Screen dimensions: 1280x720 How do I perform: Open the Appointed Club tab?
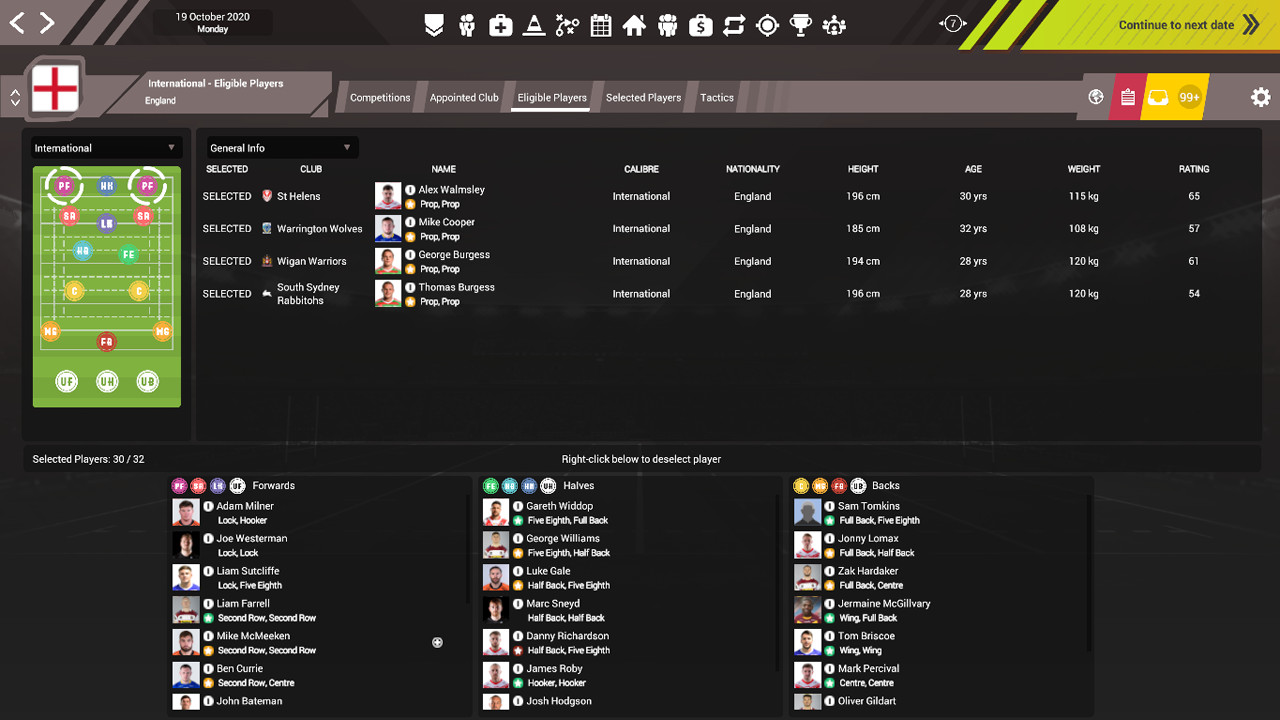pos(464,97)
